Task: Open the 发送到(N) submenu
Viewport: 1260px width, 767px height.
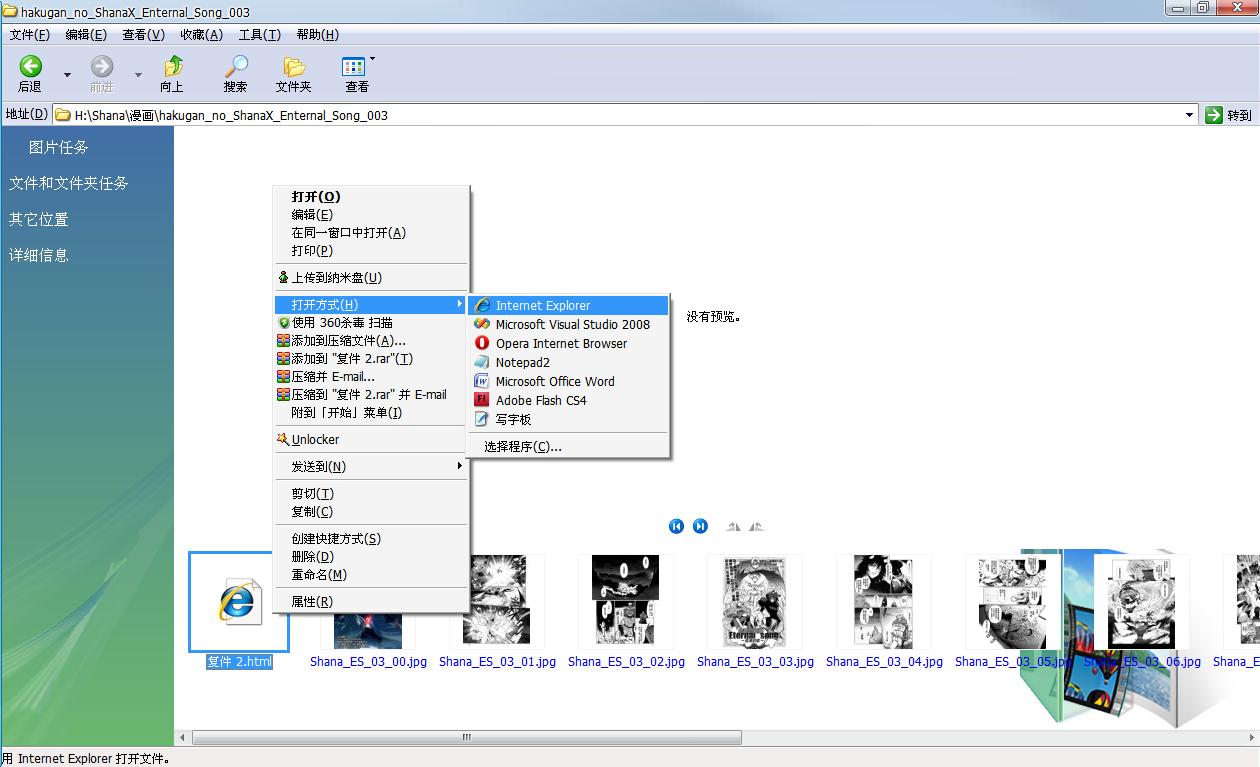Action: point(371,467)
